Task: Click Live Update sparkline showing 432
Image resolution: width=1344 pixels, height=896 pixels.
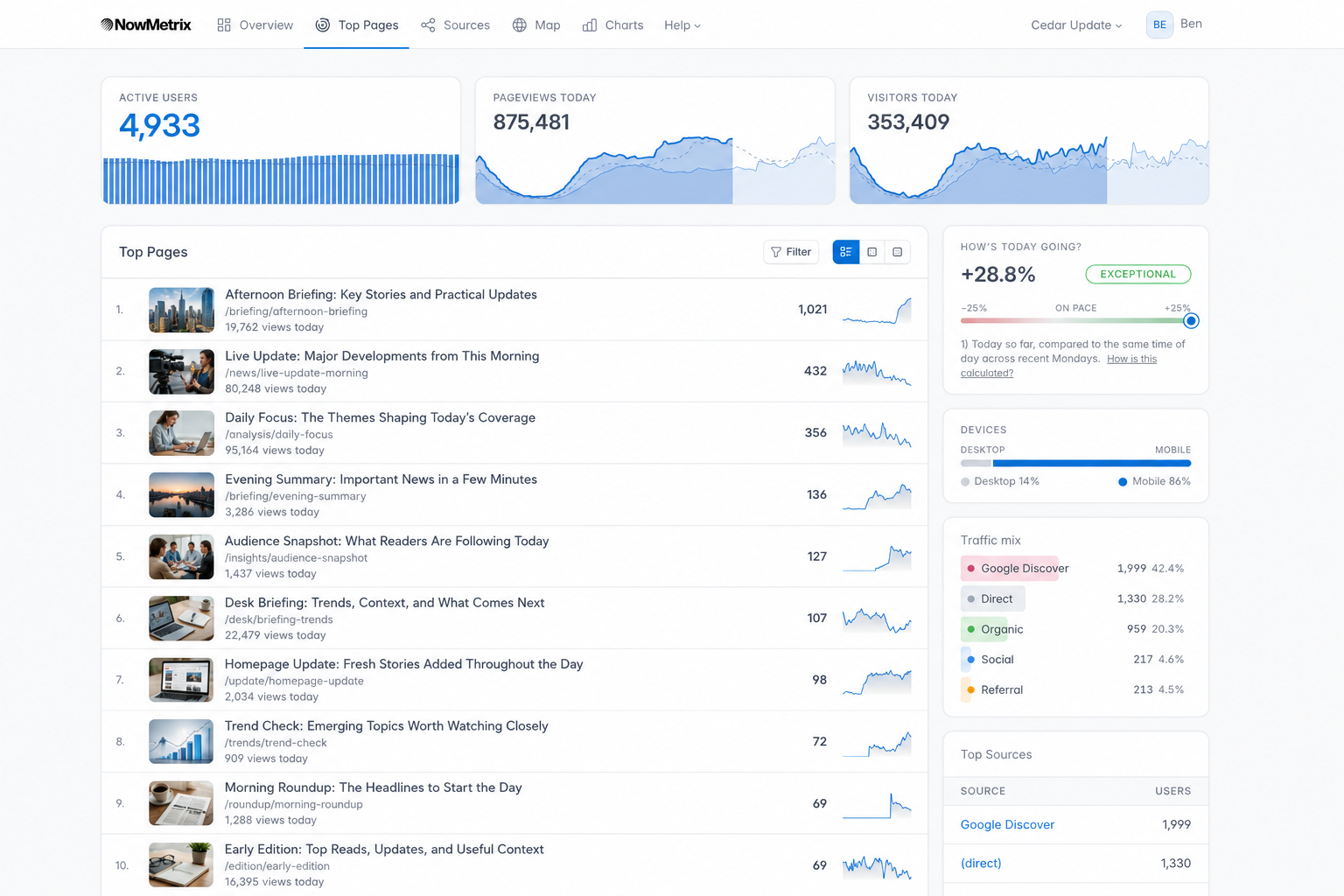Action: [877, 372]
